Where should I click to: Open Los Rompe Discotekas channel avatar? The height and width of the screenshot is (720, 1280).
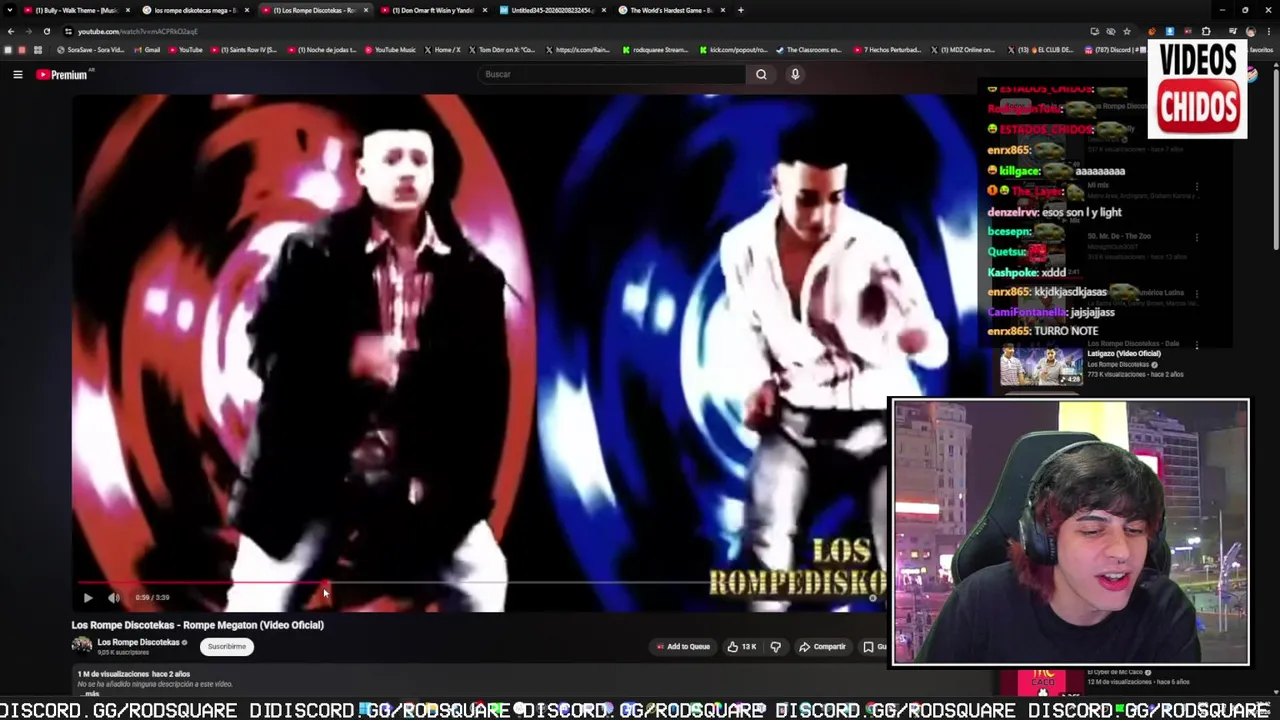tap(82, 645)
